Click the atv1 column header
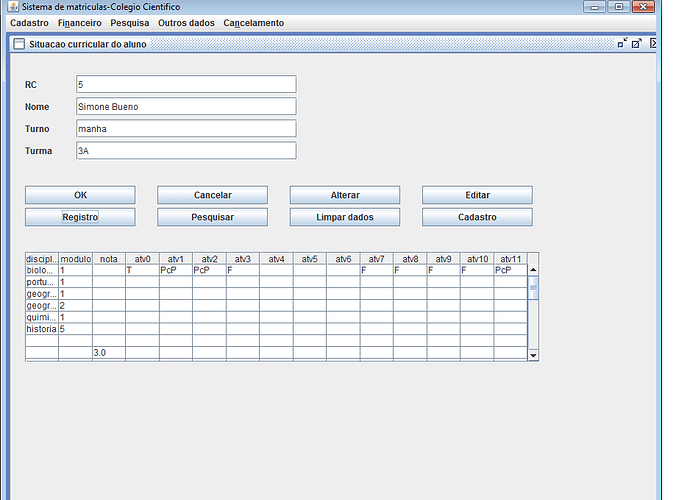The height and width of the screenshot is (500, 690). (x=176, y=259)
